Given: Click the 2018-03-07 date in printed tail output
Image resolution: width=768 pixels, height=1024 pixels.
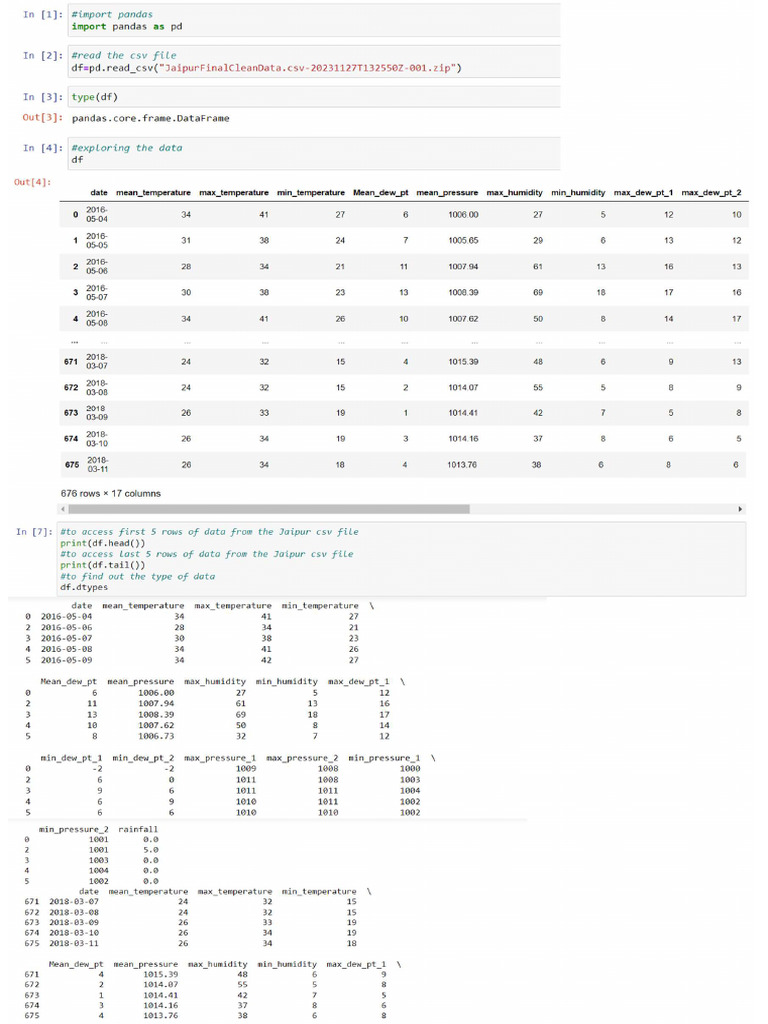Looking at the screenshot, I should (74, 902).
